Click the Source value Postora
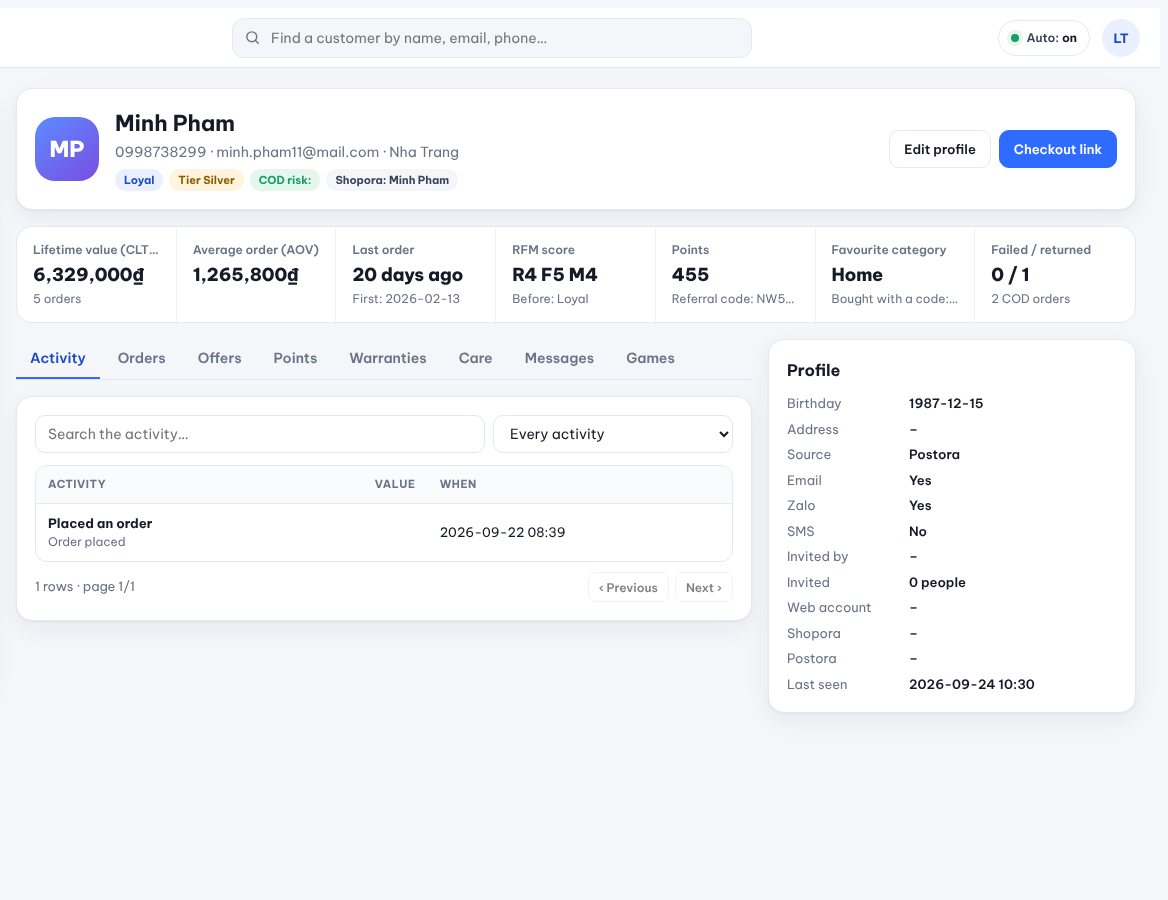Screen dimensions: 1168x900 [934, 454]
